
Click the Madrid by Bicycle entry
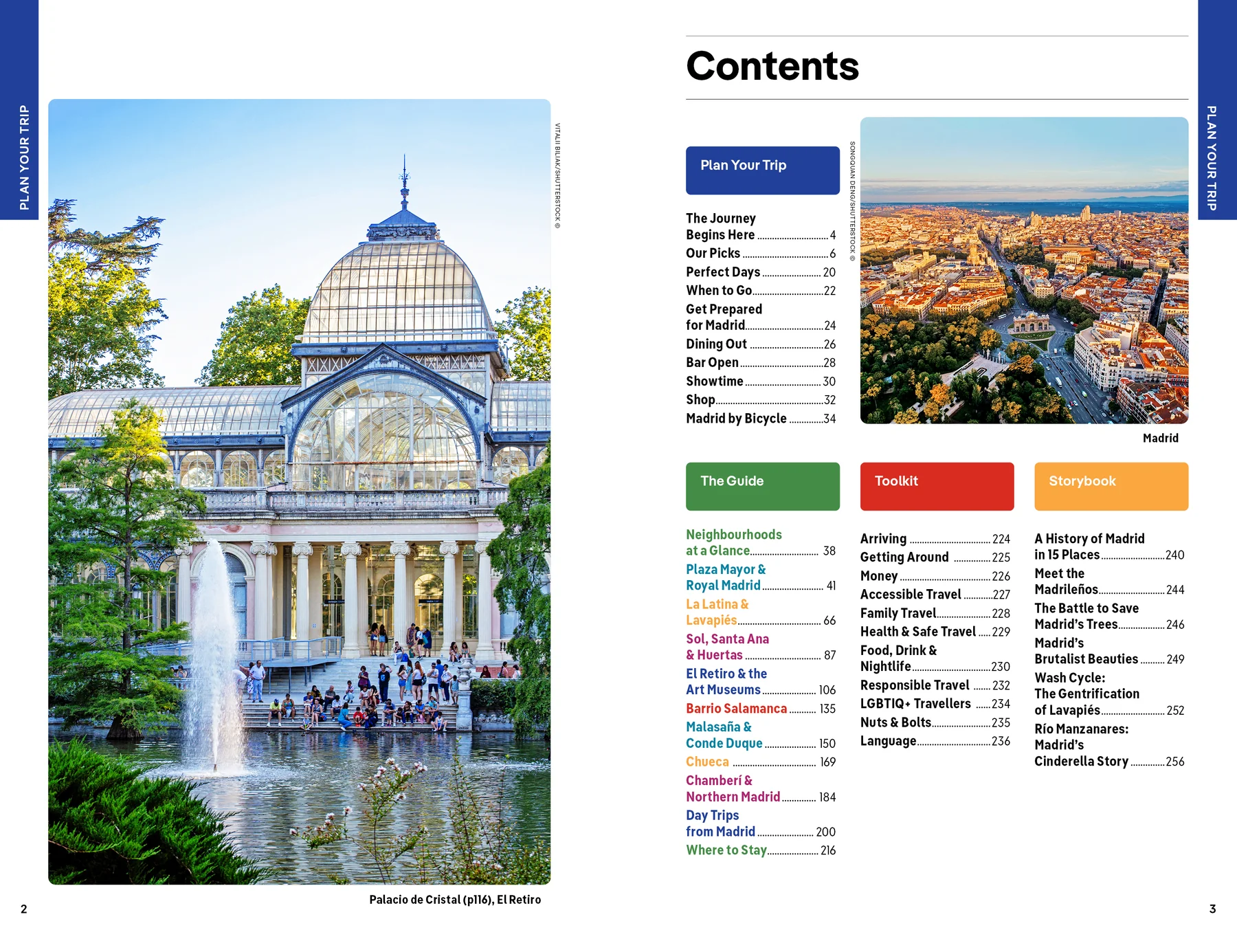click(x=735, y=418)
